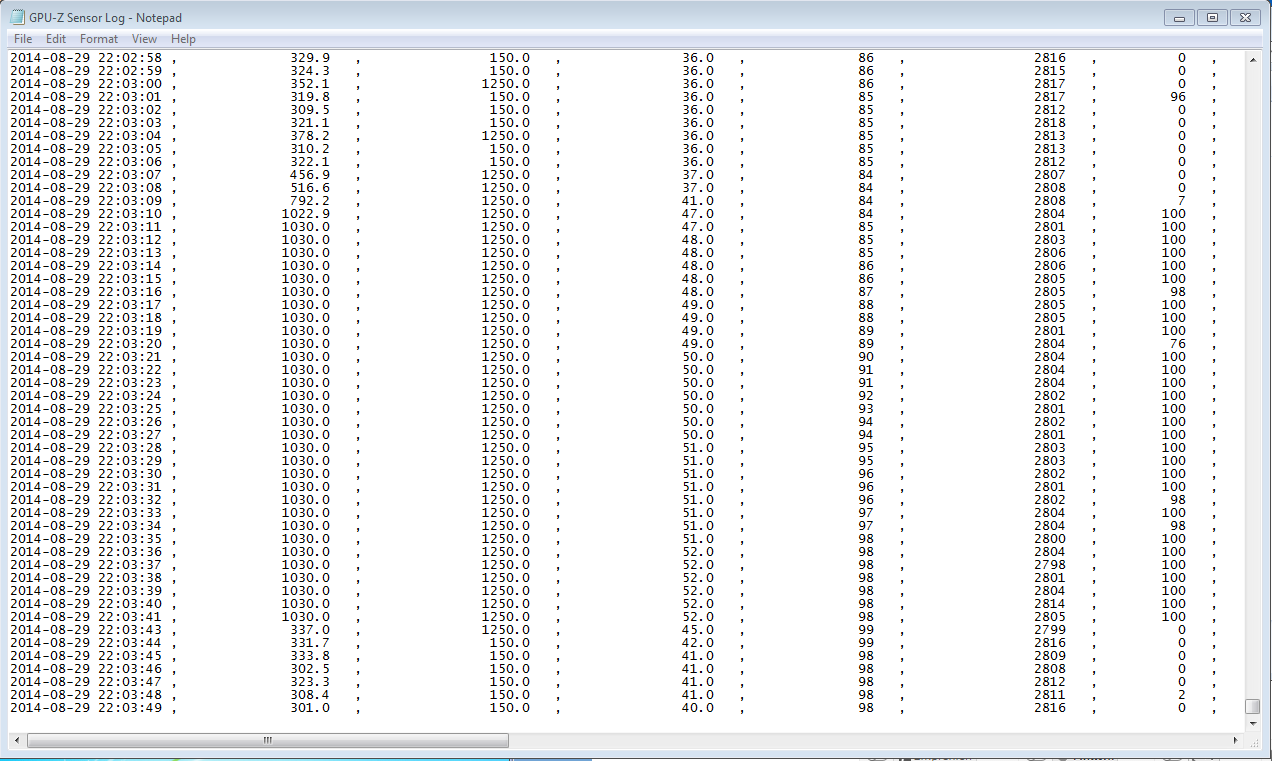Open the Format menu

click(x=99, y=39)
